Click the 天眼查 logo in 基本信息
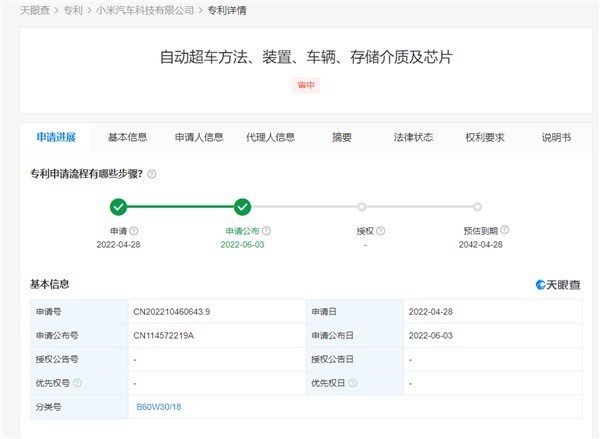The width and height of the screenshot is (600, 439). (558, 285)
